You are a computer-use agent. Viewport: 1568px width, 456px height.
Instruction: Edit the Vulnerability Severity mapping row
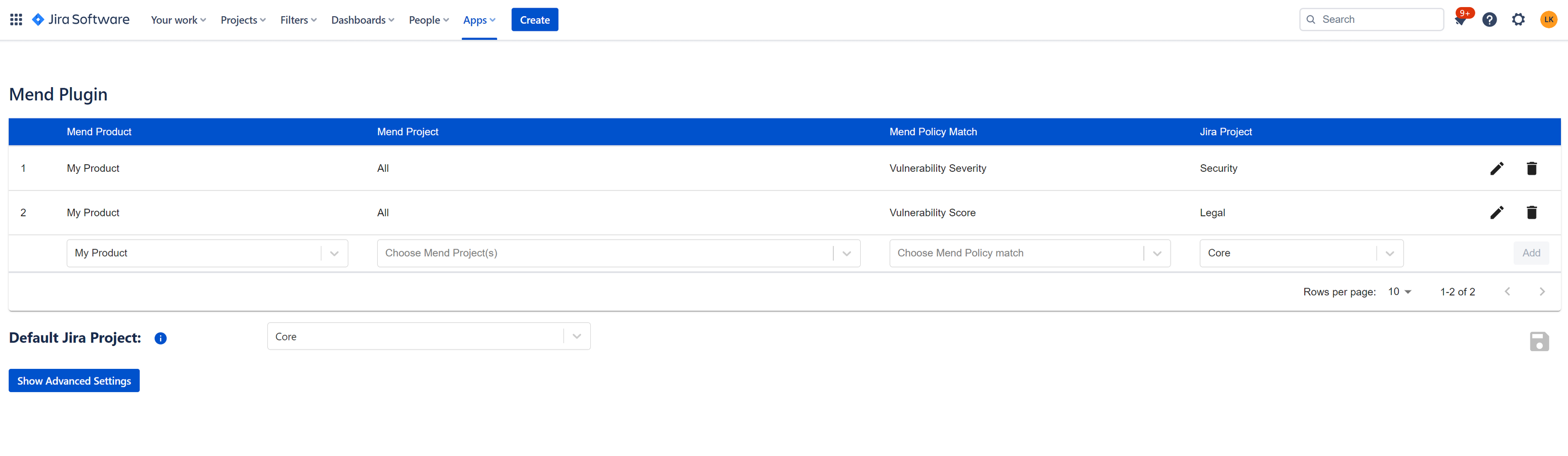[x=1497, y=168]
